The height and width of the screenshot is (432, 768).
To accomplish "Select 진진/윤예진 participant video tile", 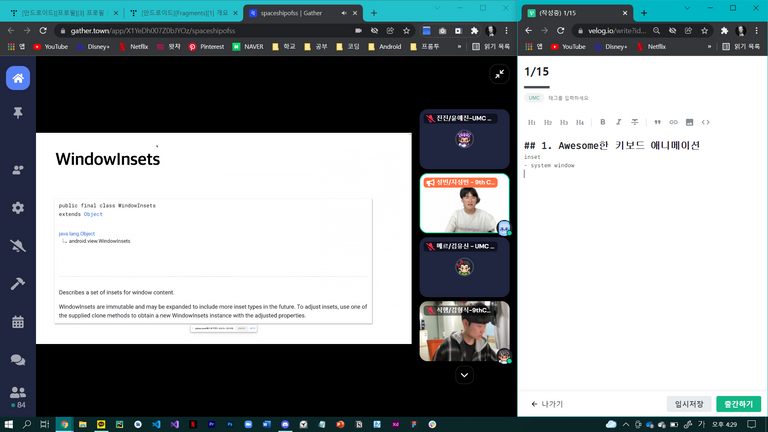I will click(x=464, y=139).
